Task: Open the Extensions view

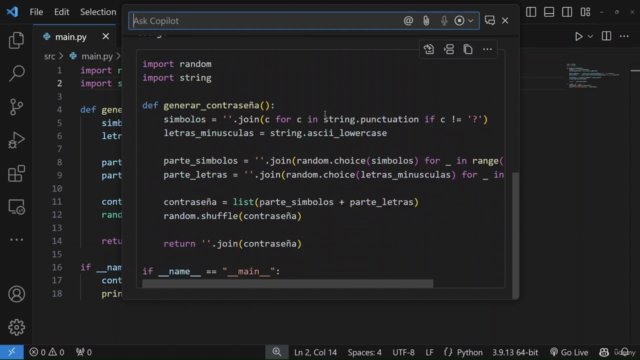Action: click(16, 173)
